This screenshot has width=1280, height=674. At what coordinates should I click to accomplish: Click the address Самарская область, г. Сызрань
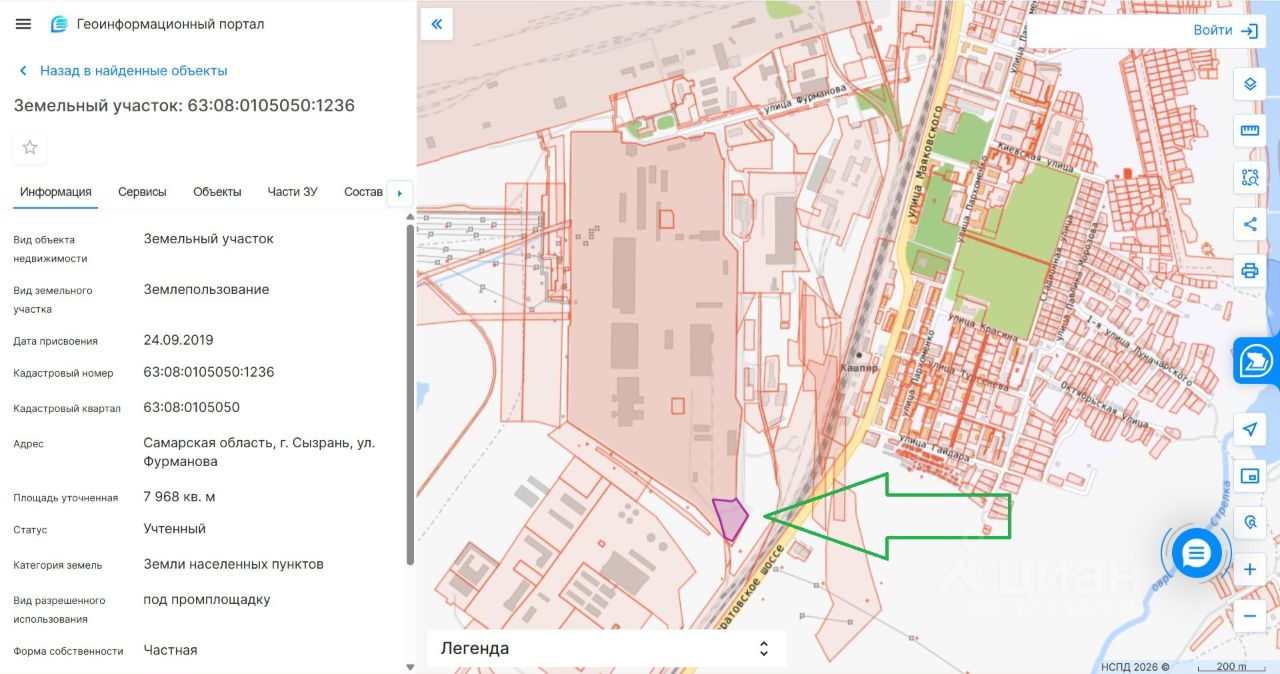259,452
